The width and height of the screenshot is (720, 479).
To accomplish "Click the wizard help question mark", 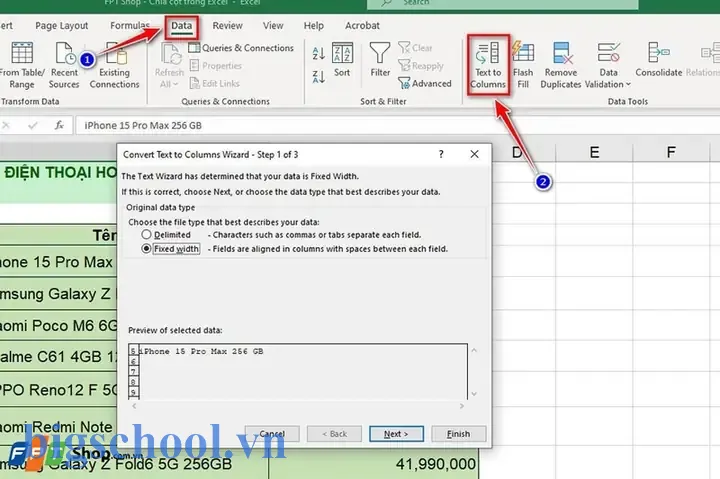I will point(441,154).
